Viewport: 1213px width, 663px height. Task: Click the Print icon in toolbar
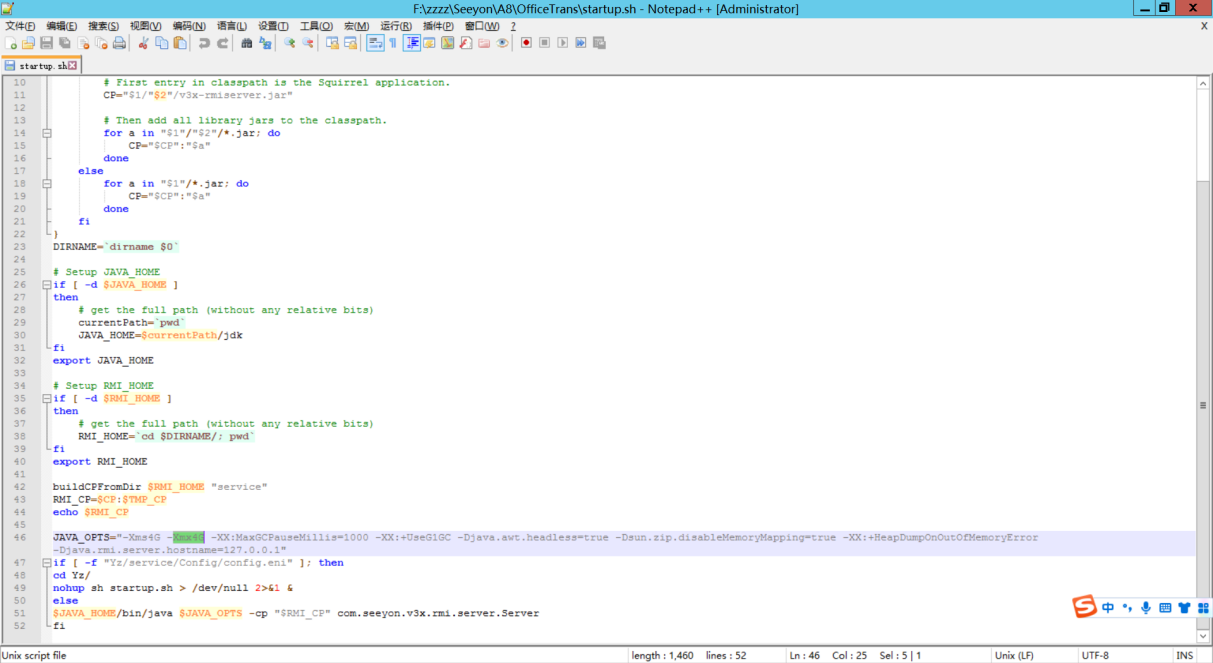coord(119,43)
